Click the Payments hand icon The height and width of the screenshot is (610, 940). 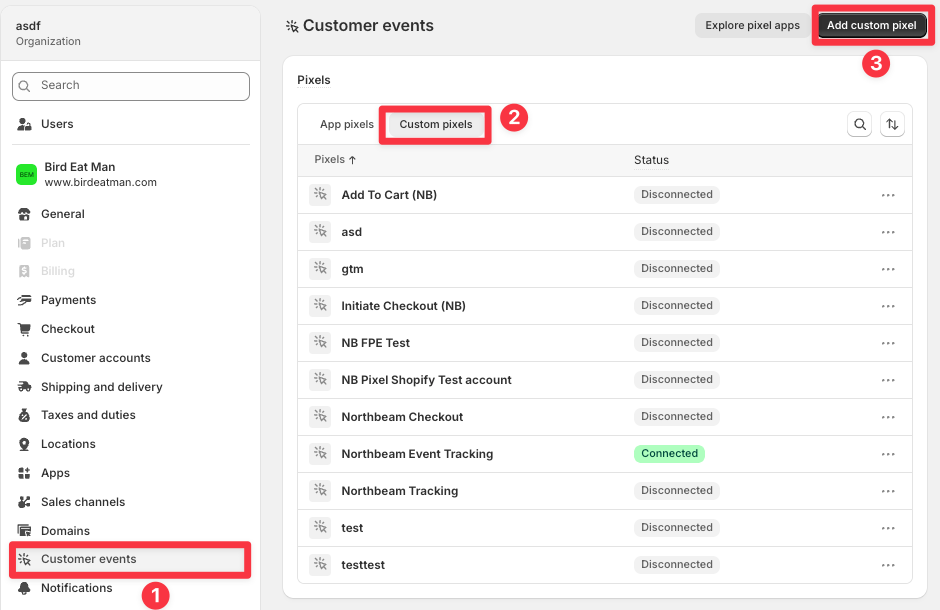tap(24, 300)
